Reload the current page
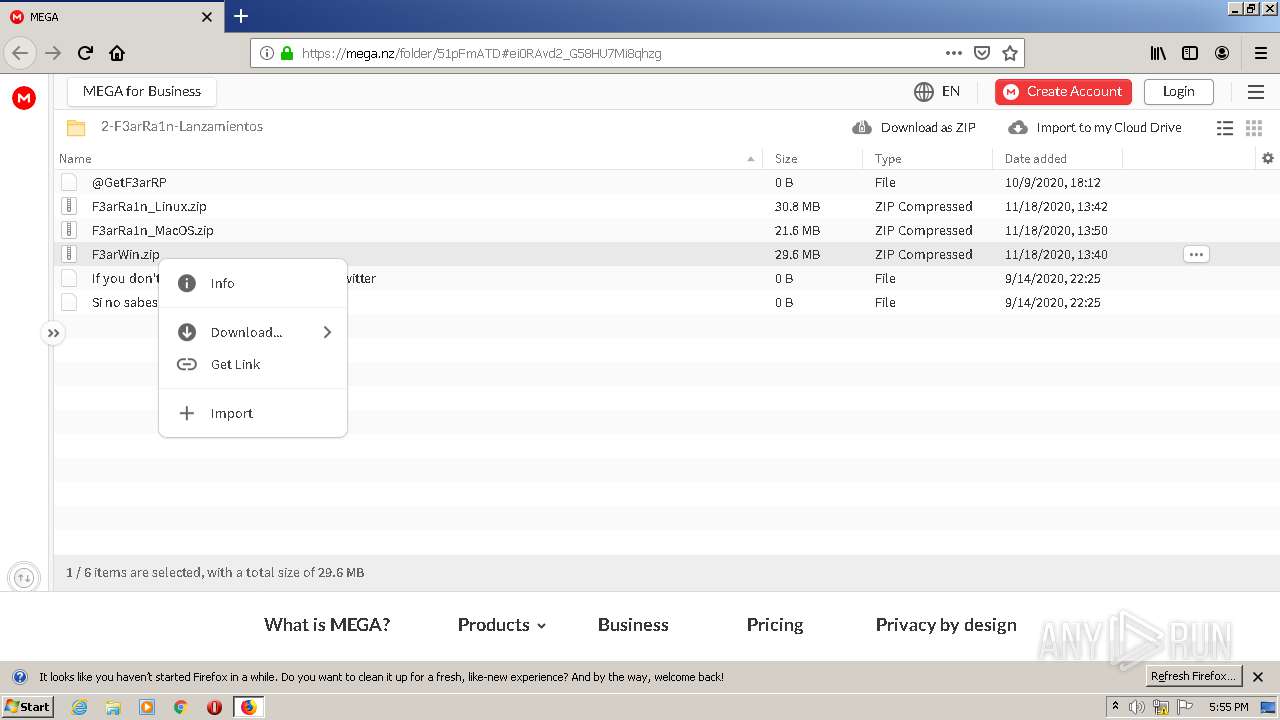The image size is (1280, 720). [x=85, y=53]
